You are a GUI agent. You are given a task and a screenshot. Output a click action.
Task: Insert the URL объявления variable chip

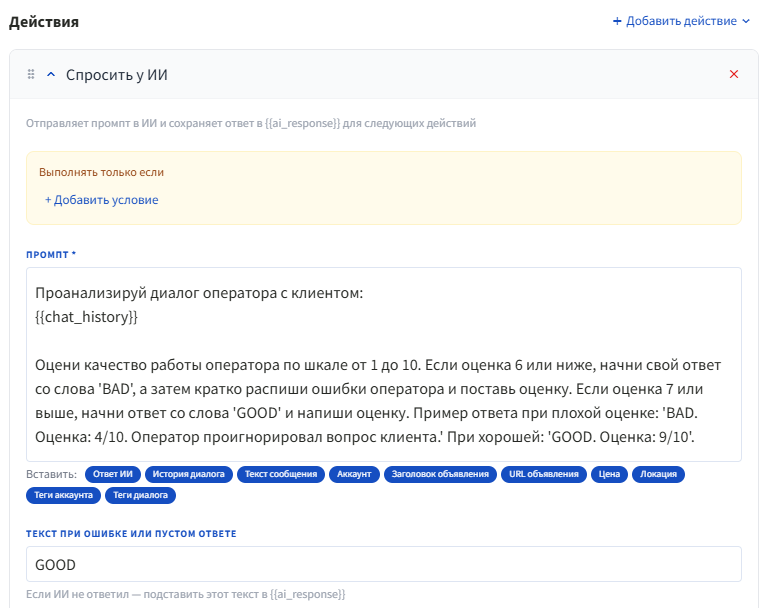(x=544, y=474)
